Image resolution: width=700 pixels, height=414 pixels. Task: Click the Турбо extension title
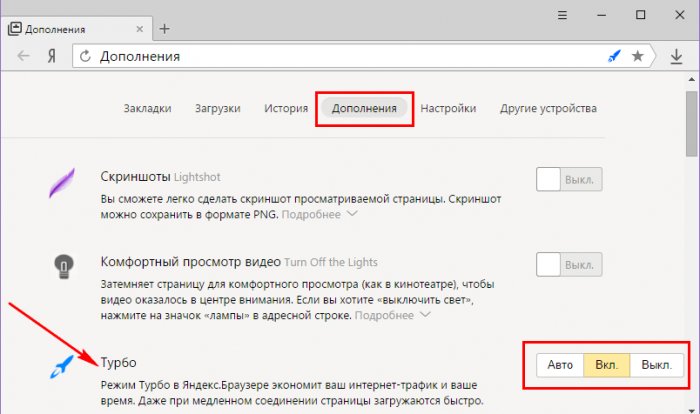[x=118, y=362]
